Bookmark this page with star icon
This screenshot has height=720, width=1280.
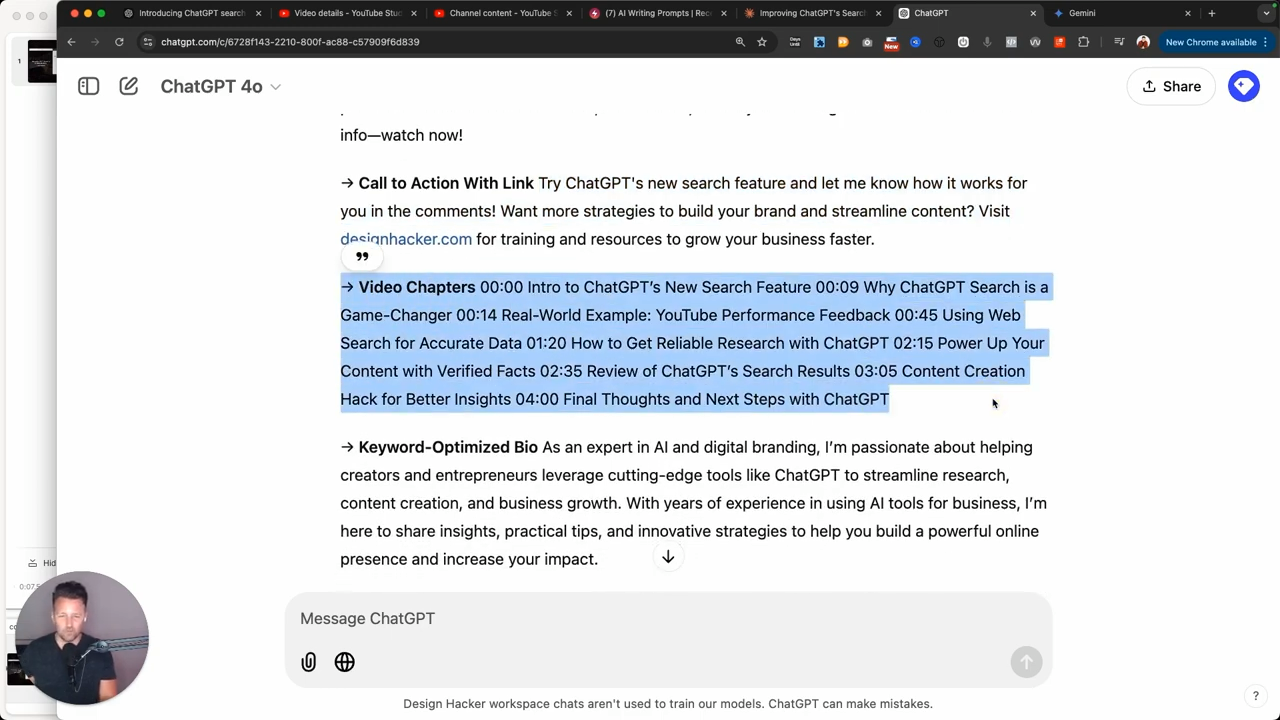(x=762, y=42)
